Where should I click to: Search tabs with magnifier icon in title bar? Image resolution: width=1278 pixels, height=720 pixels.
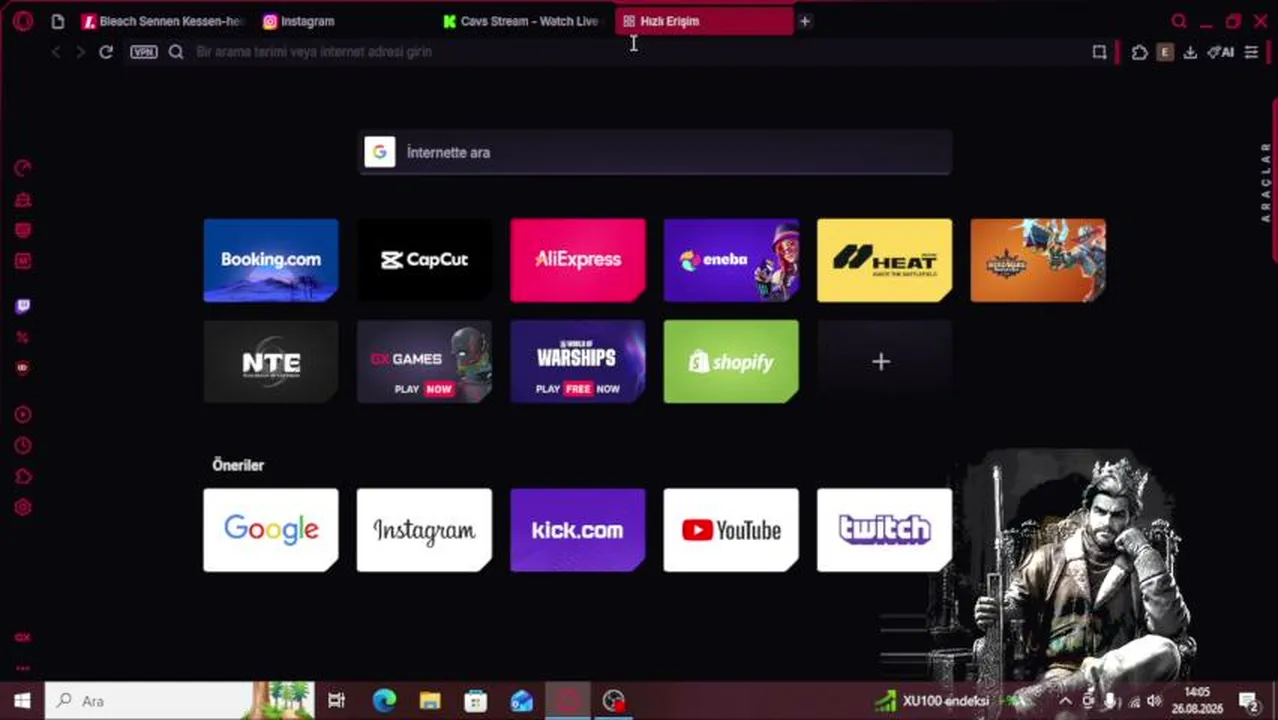(1179, 21)
